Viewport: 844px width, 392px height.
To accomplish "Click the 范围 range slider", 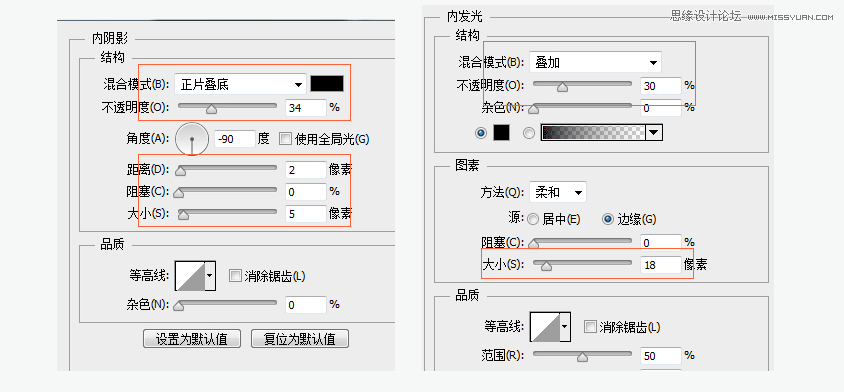I will pyautogui.click(x=582, y=355).
